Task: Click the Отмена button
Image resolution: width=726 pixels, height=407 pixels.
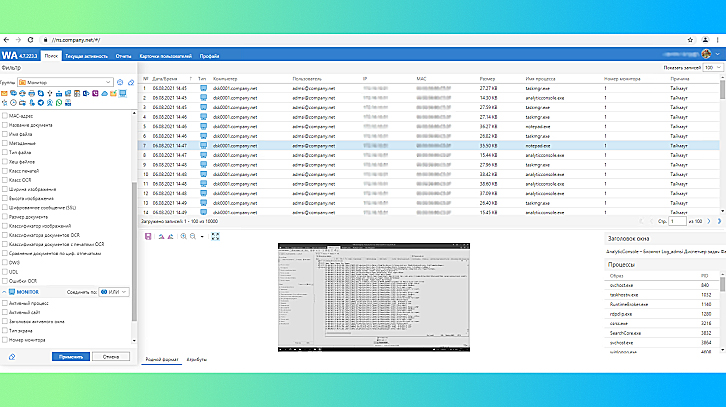Action: (x=111, y=355)
